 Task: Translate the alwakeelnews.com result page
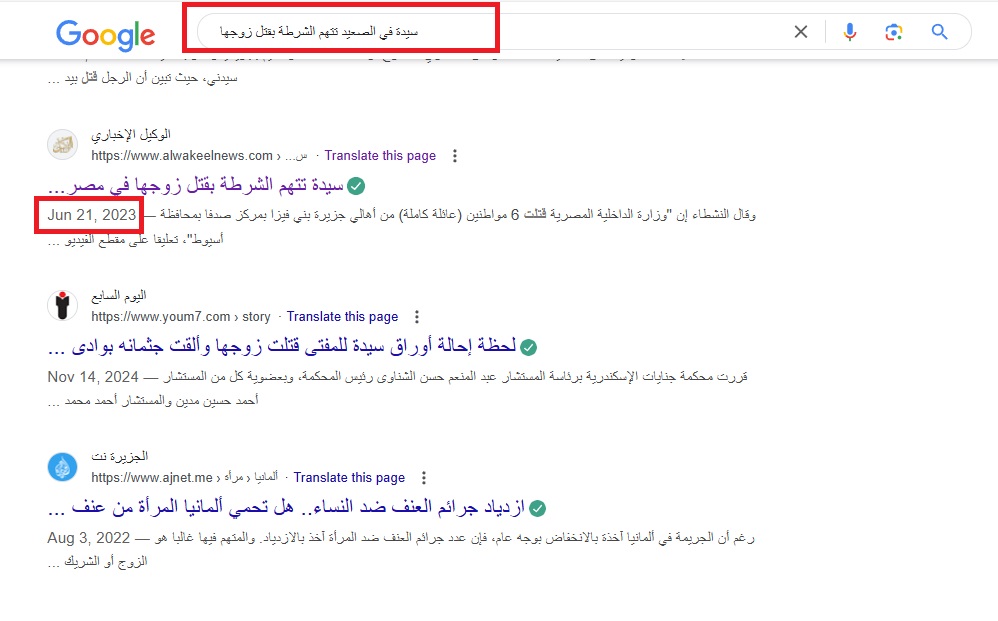(380, 156)
